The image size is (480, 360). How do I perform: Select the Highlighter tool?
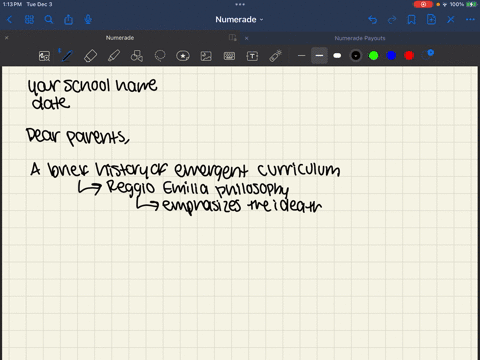point(114,56)
